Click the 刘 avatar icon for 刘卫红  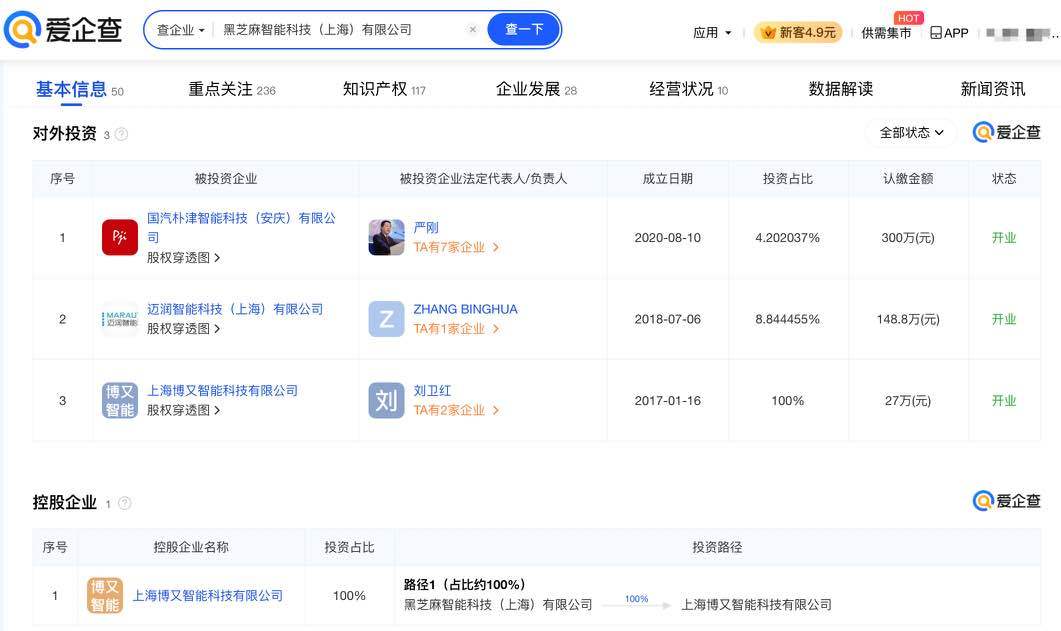point(386,401)
